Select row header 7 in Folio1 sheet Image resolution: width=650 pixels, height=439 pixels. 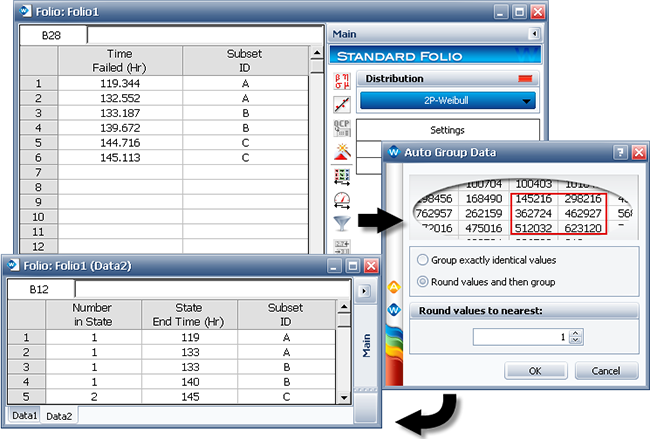(x=39, y=172)
